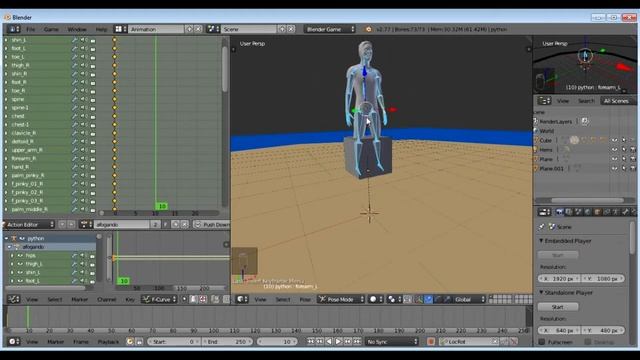Click the timeline editor type icon
Image resolution: width=640 pixels, height=360 pixels.
click(13, 342)
